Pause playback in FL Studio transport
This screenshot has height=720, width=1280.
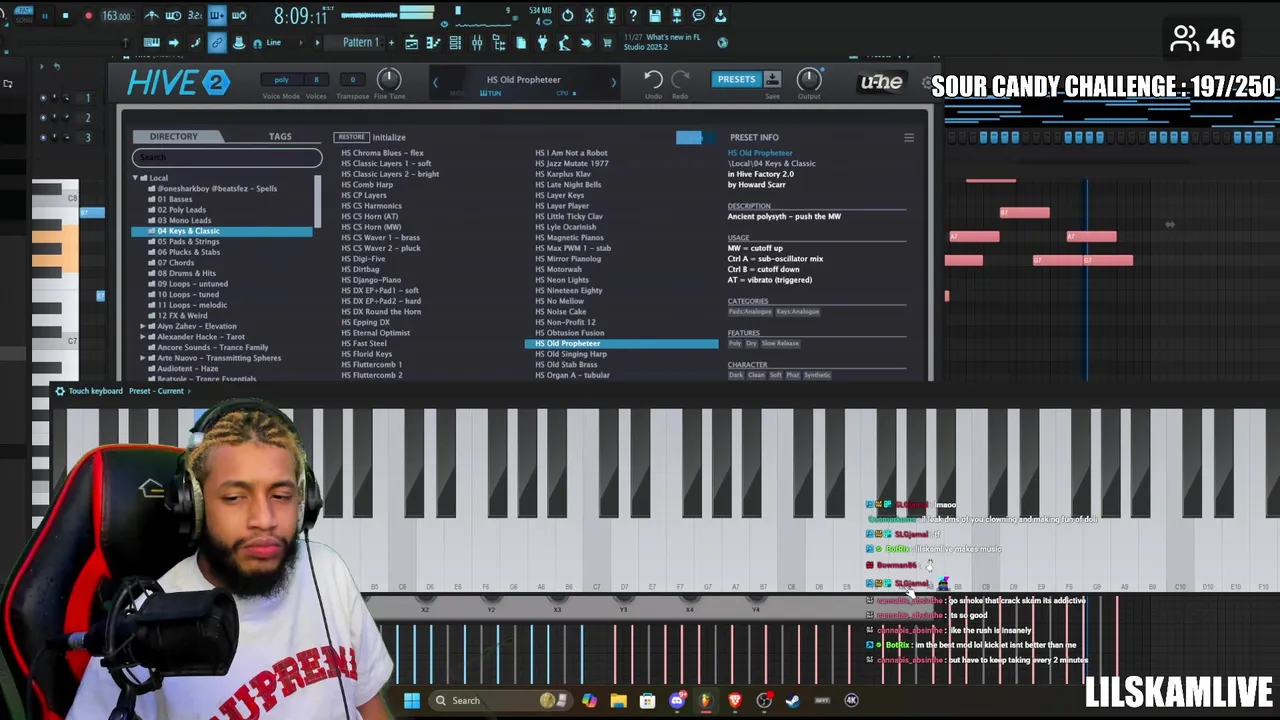[44, 16]
